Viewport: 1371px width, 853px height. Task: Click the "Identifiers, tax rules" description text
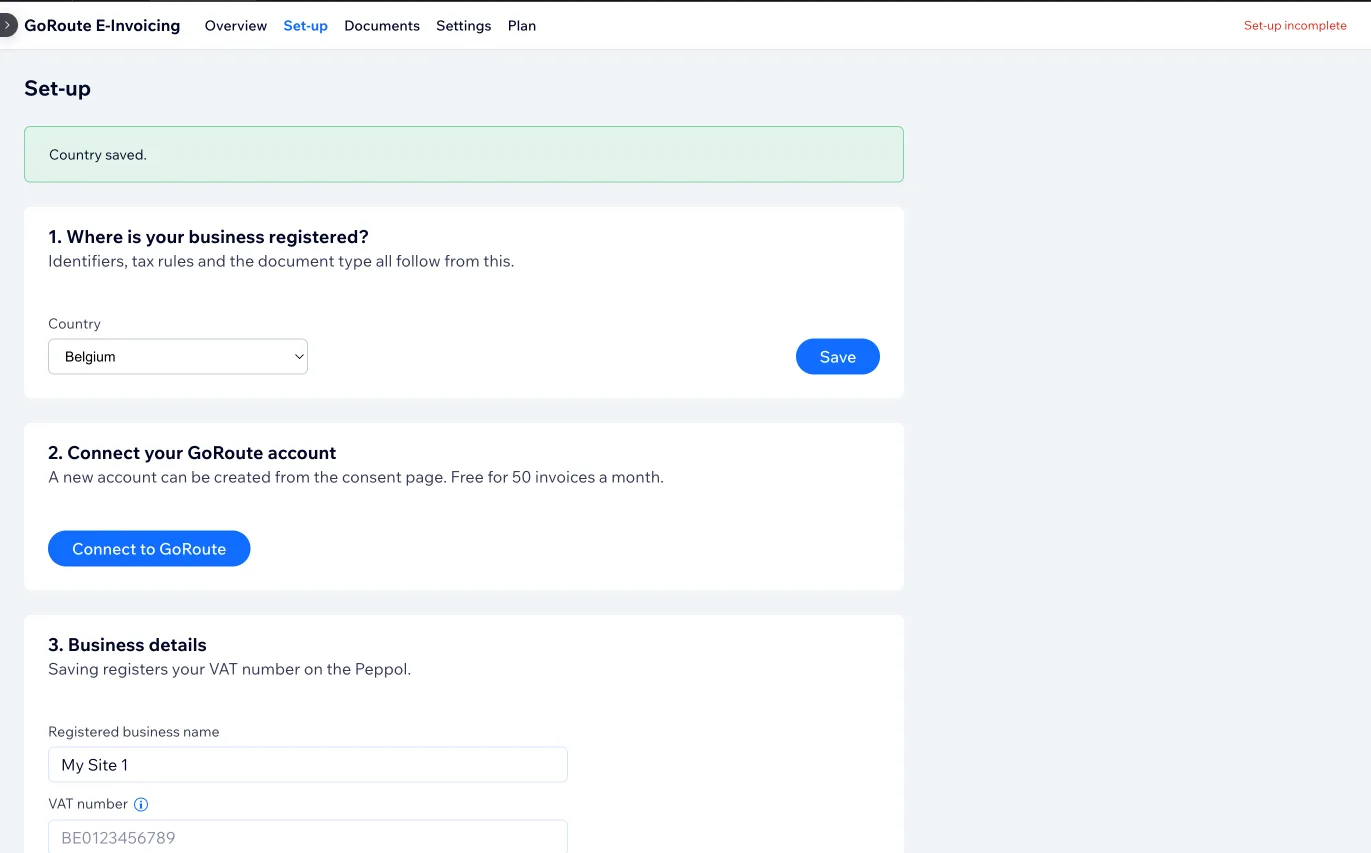pos(281,262)
